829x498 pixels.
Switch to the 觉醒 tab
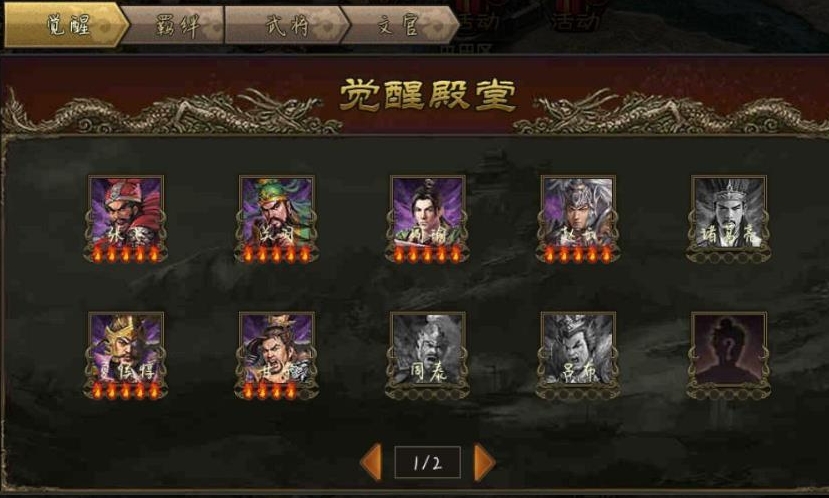tap(66, 25)
